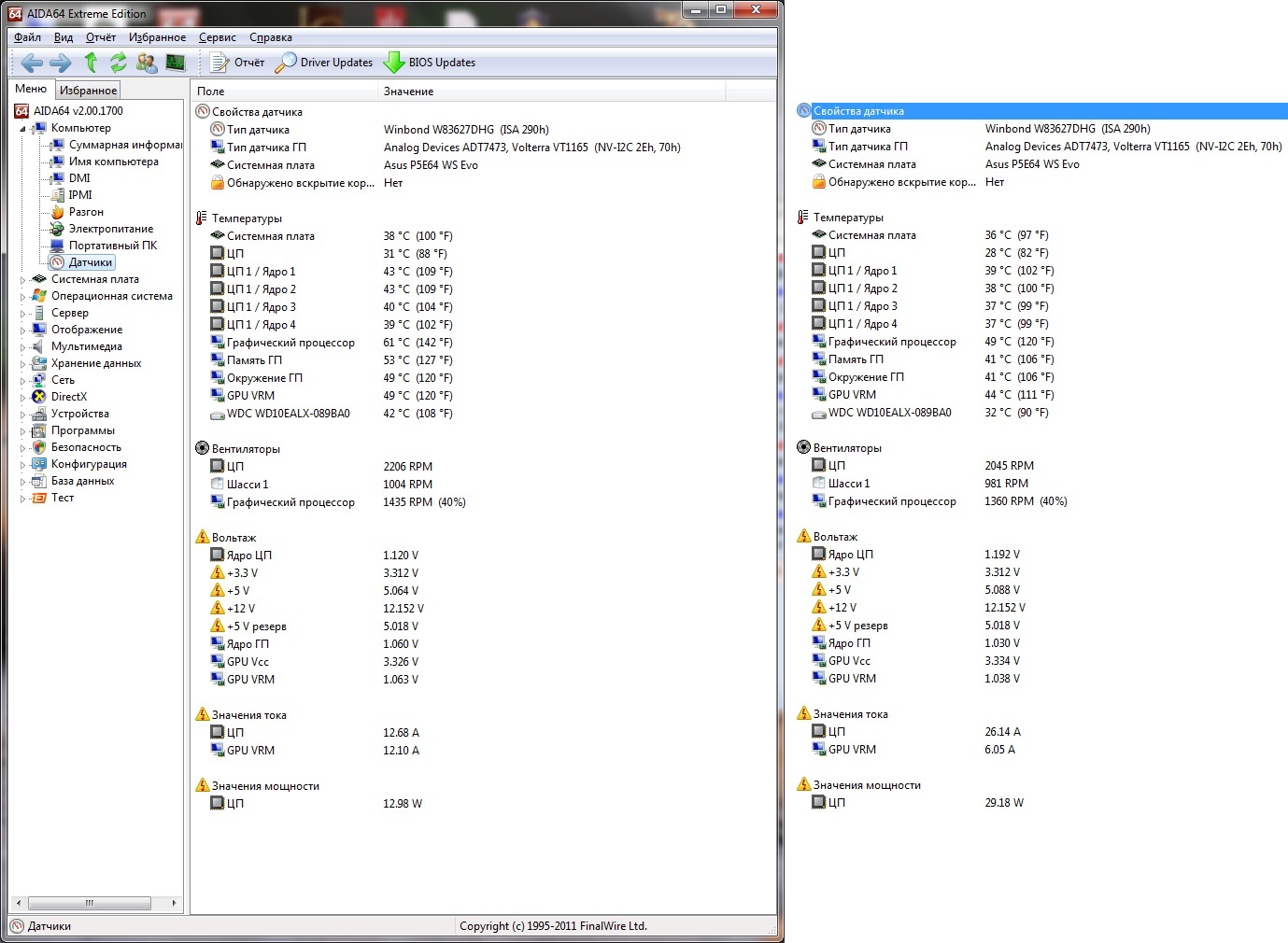Select the +12 V row showing 12.152 V in AIDA64 window
1288x943 pixels.
(483, 609)
